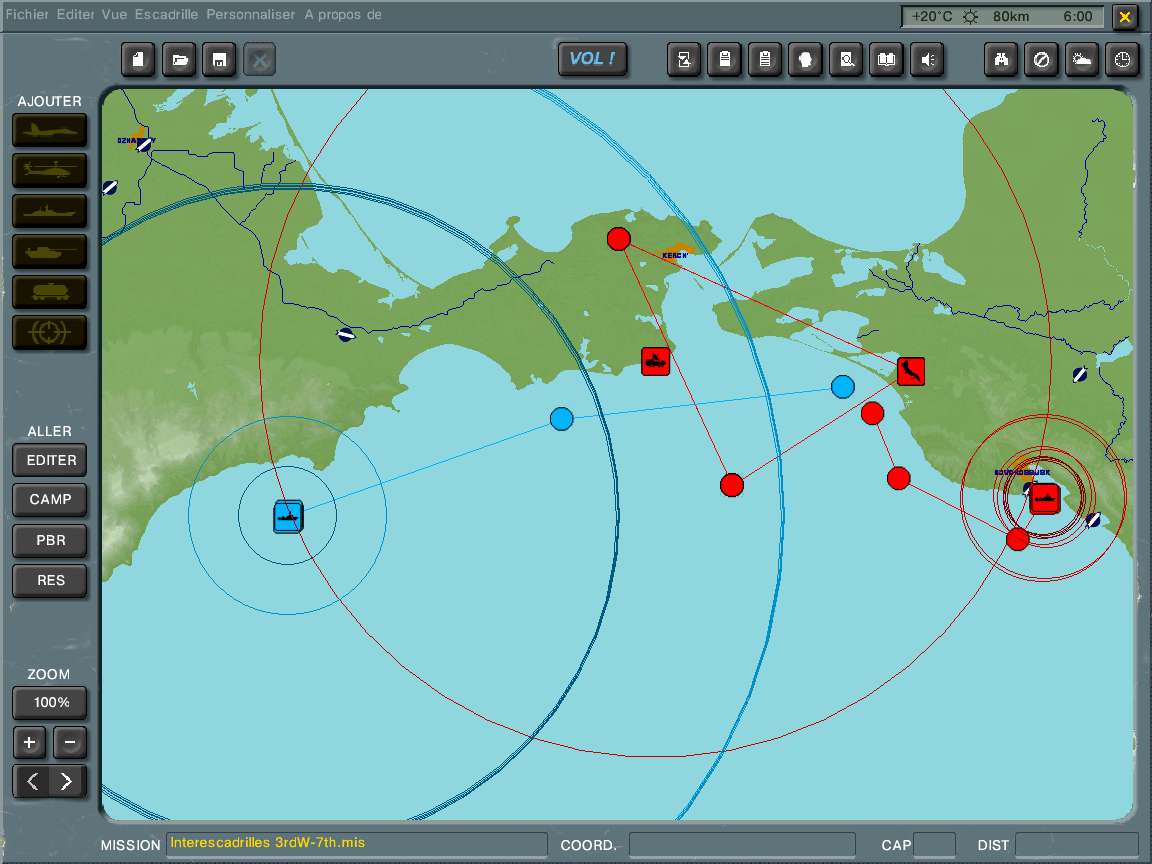Open the Personnaliser menu
Viewport: 1152px width, 864px height.
click(251, 15)
